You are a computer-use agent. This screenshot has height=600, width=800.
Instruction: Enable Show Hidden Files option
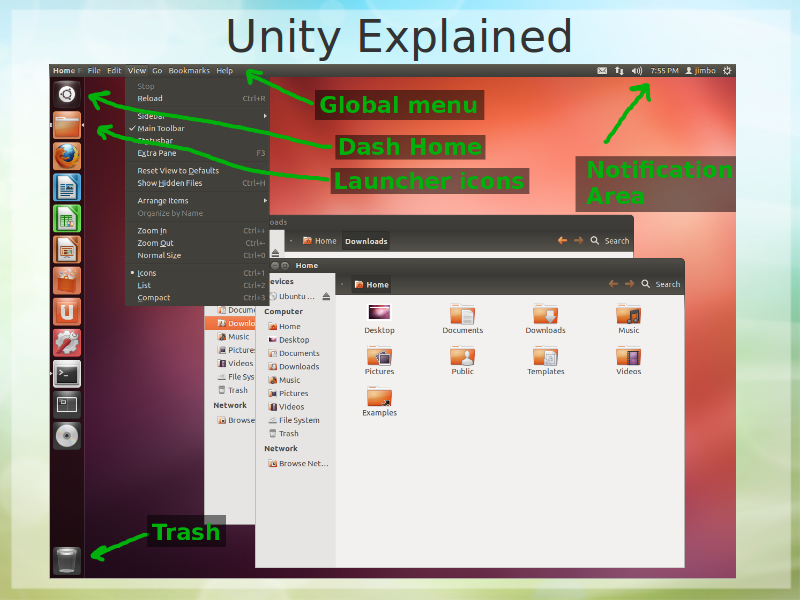click(x=197, y=183)
